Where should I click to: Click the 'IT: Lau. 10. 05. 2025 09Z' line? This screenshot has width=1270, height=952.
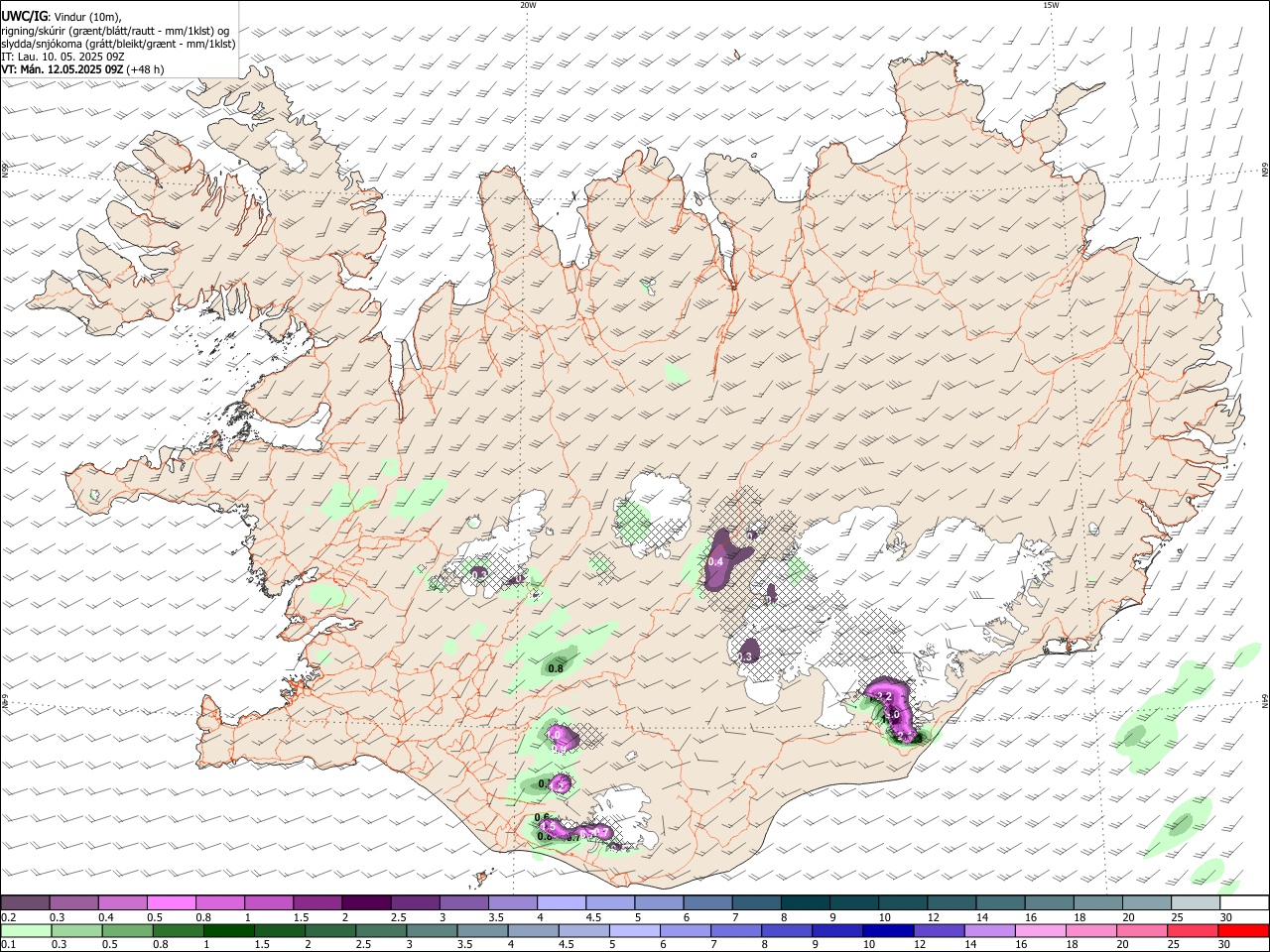tap(62, 57)
